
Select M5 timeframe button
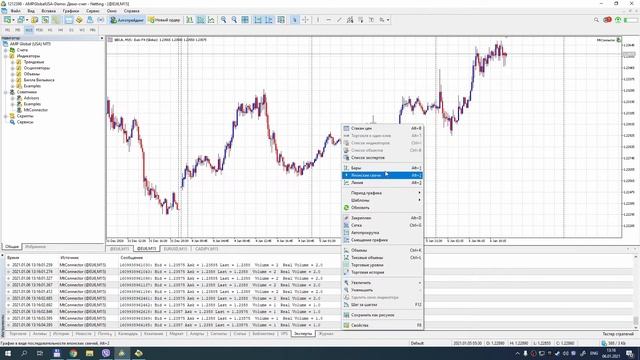(x=18, y=30)
